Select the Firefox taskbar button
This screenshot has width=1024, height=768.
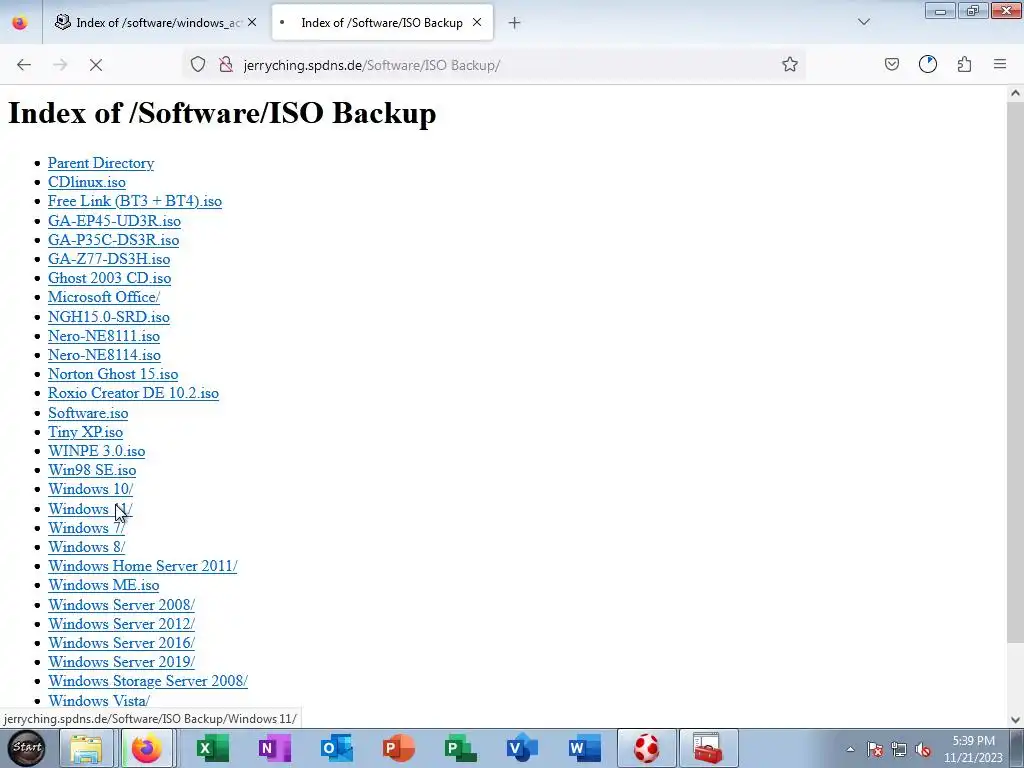pos(147,748)
